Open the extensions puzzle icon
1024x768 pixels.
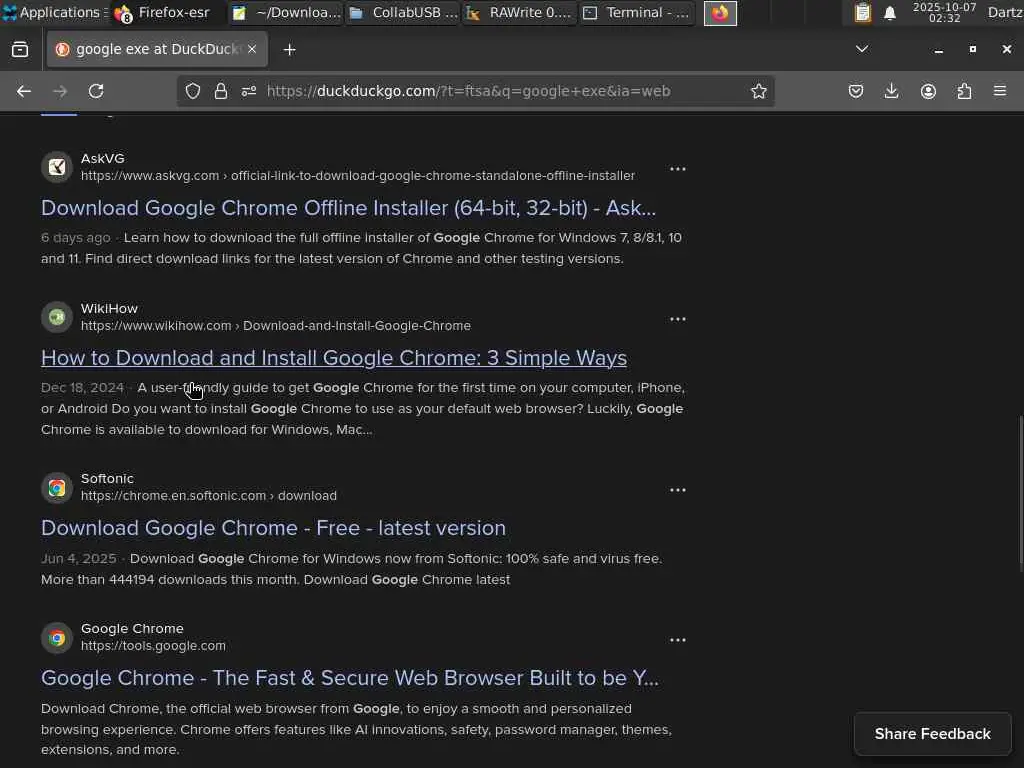pos(964,91)
